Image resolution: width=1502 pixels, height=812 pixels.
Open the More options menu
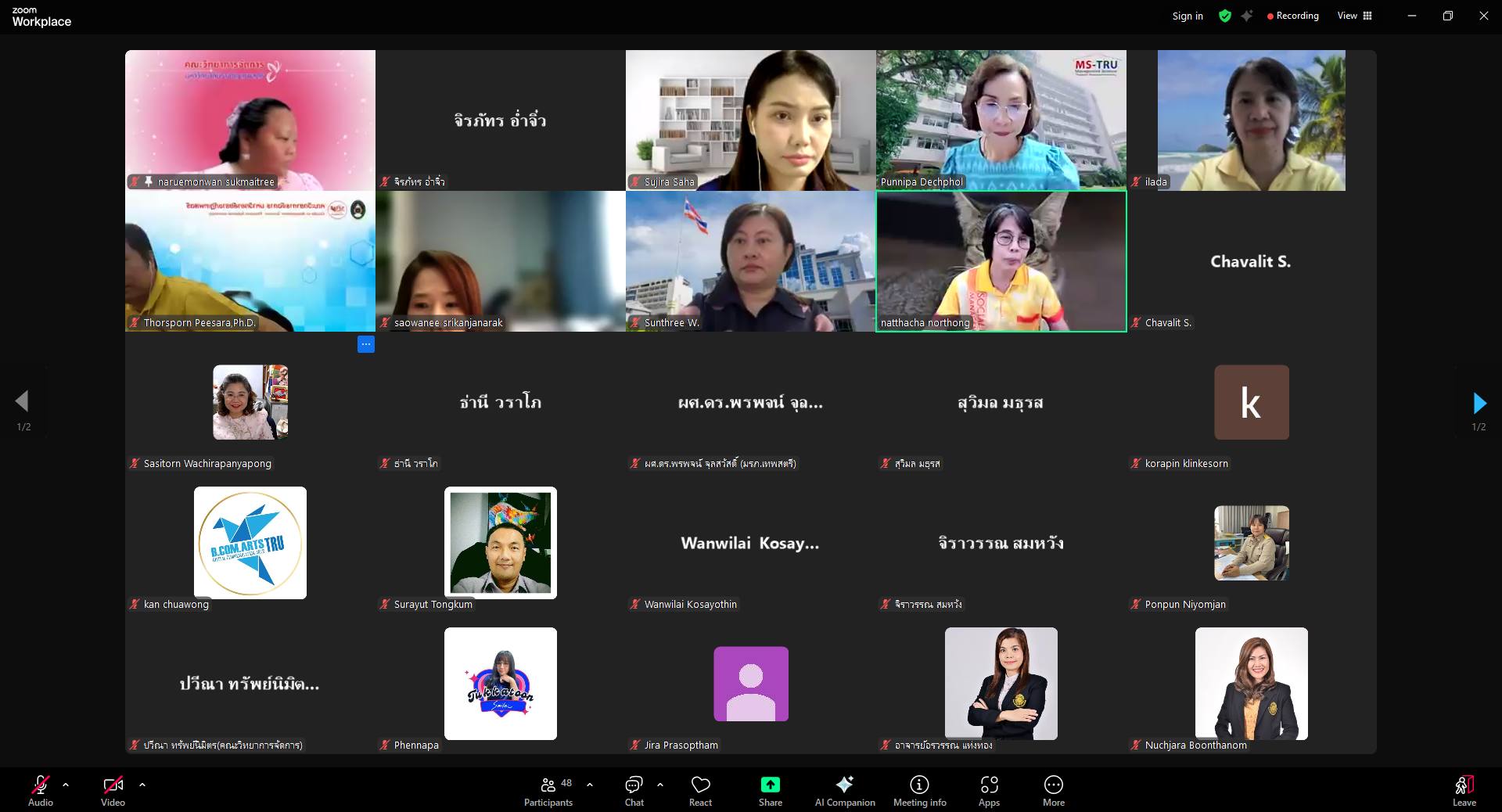1053,789
